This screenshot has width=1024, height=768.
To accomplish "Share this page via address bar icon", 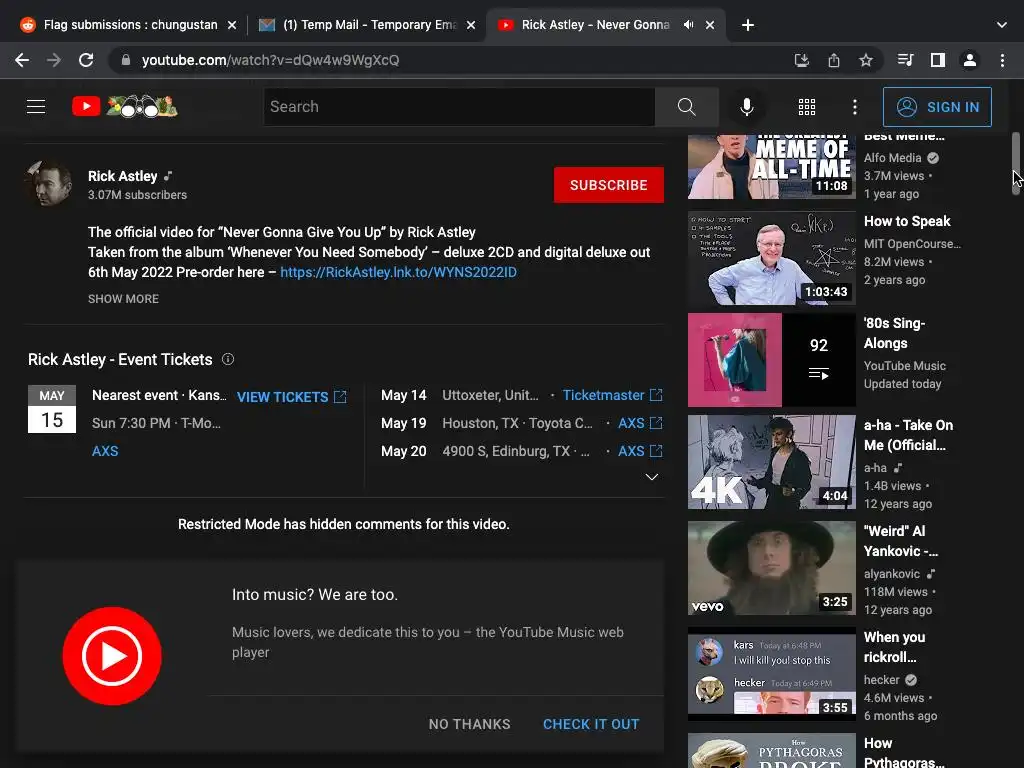I will (x=834, y=60).
